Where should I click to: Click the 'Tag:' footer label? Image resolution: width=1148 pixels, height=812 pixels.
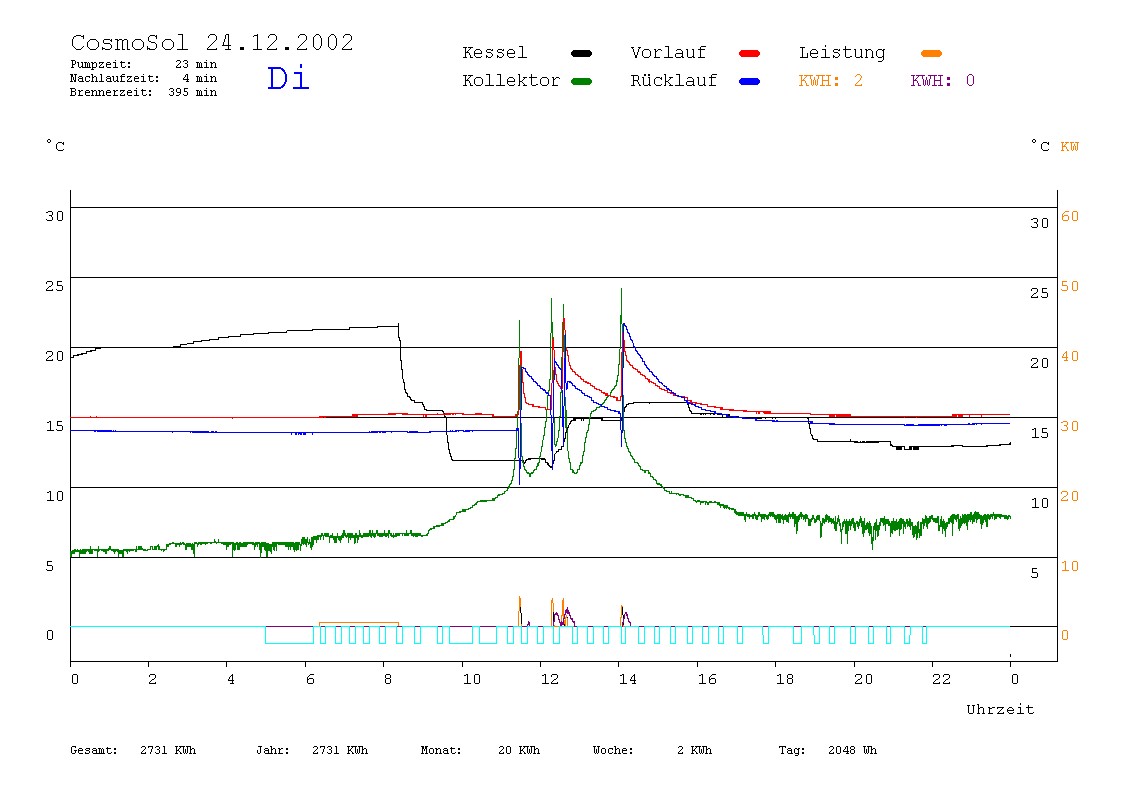792,750
